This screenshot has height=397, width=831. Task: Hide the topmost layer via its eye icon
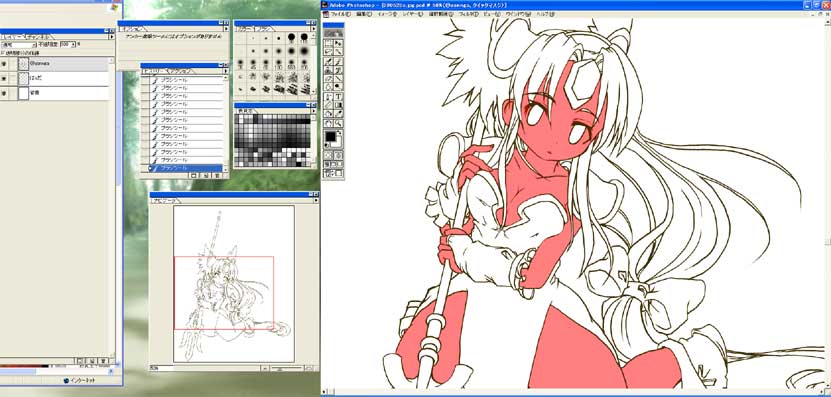coord(4,64)
